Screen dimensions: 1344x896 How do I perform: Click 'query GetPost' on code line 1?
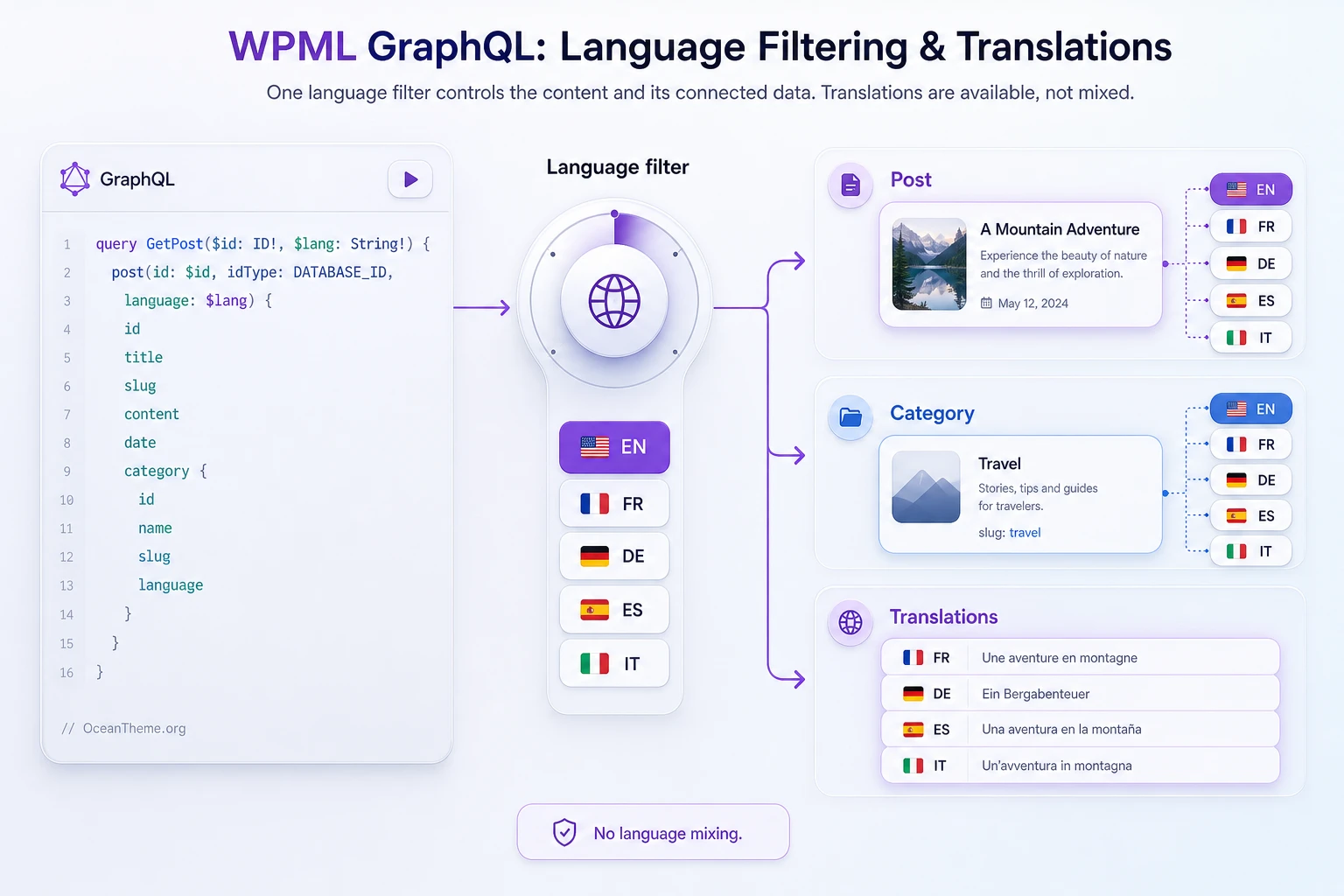point(149,244)
